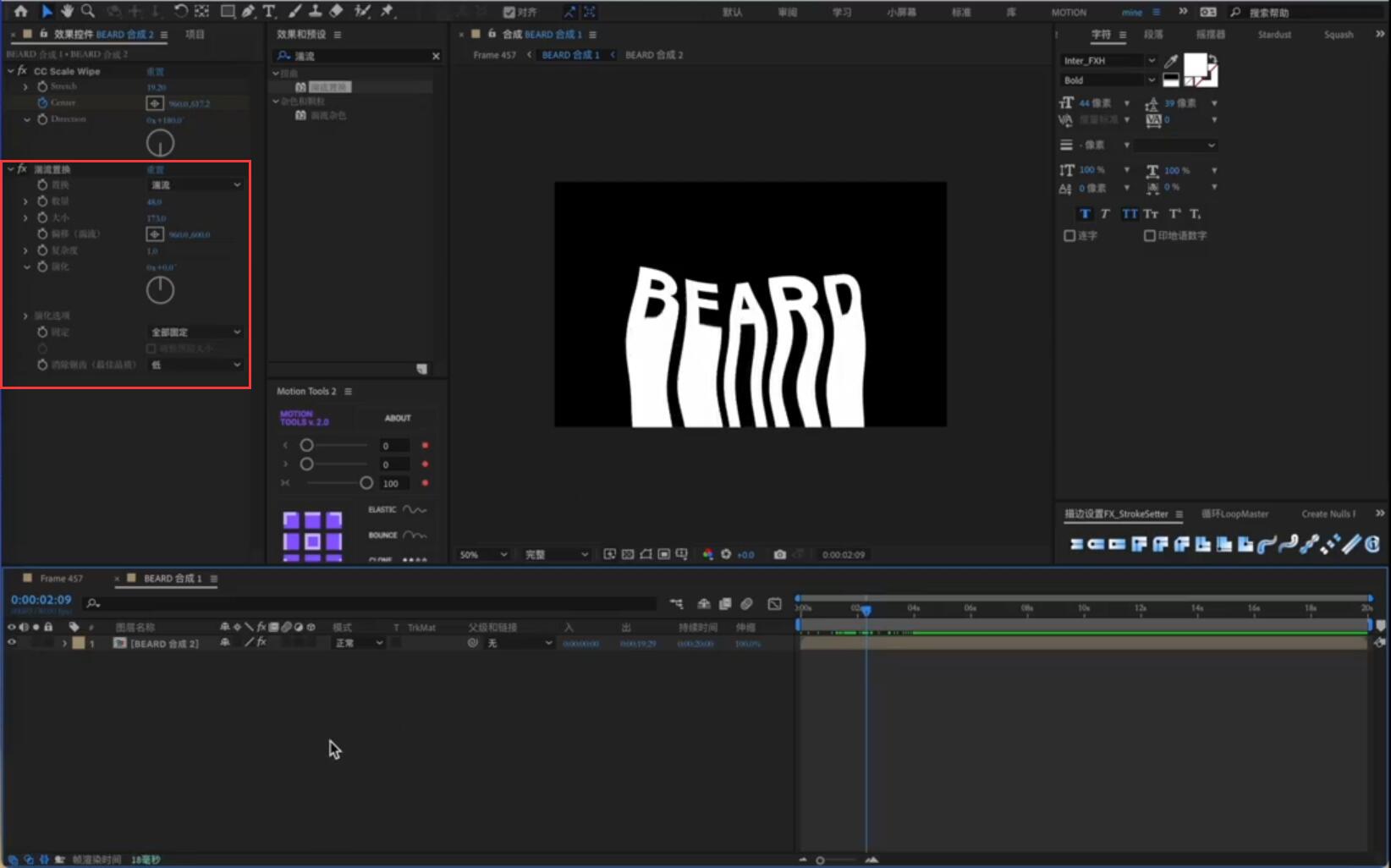Click the create new animation preset icon
This screenshot has width=1391, height=868.
pyautogui.click(x=421, y=369)
